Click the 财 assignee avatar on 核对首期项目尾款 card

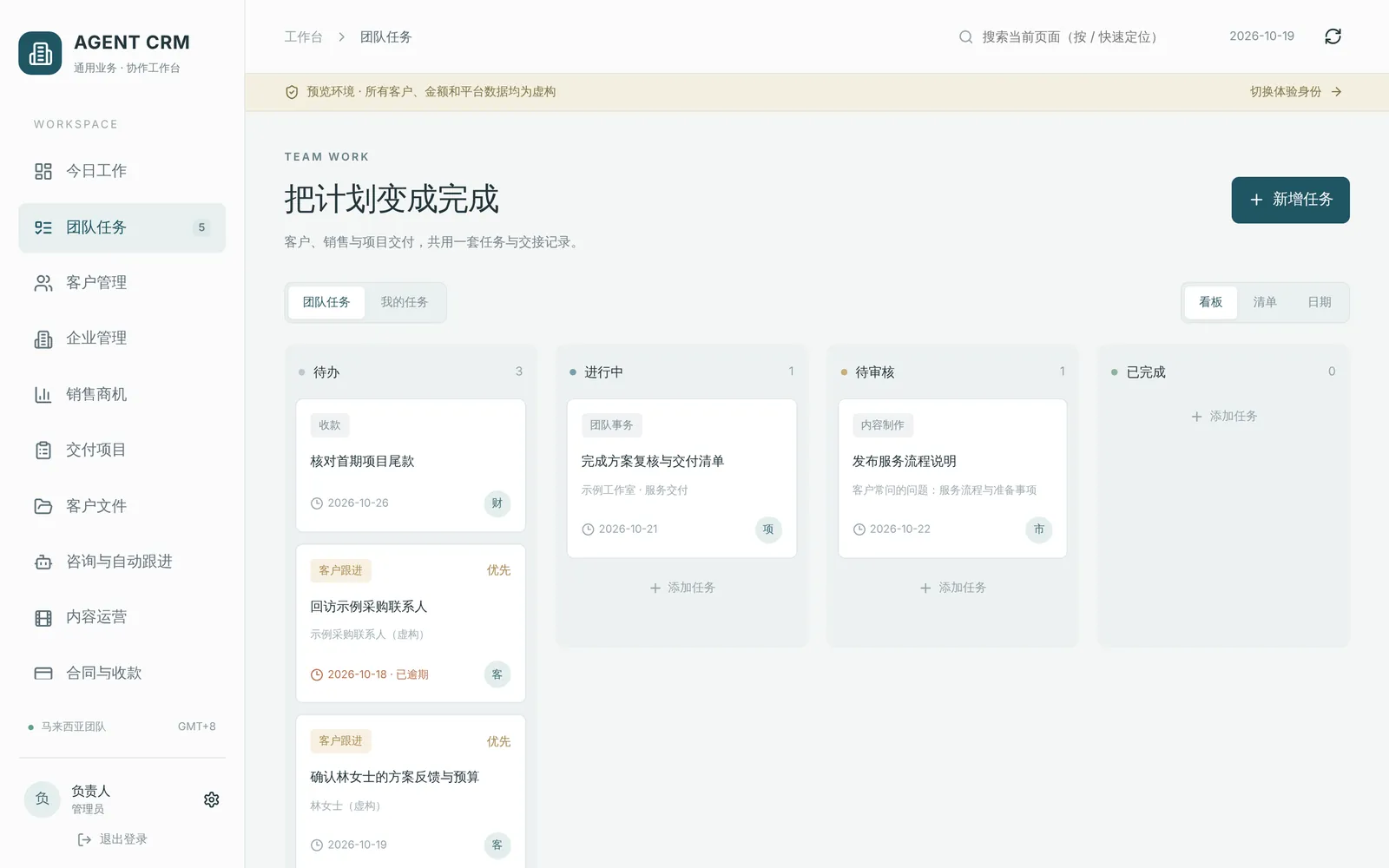[497, 503]
